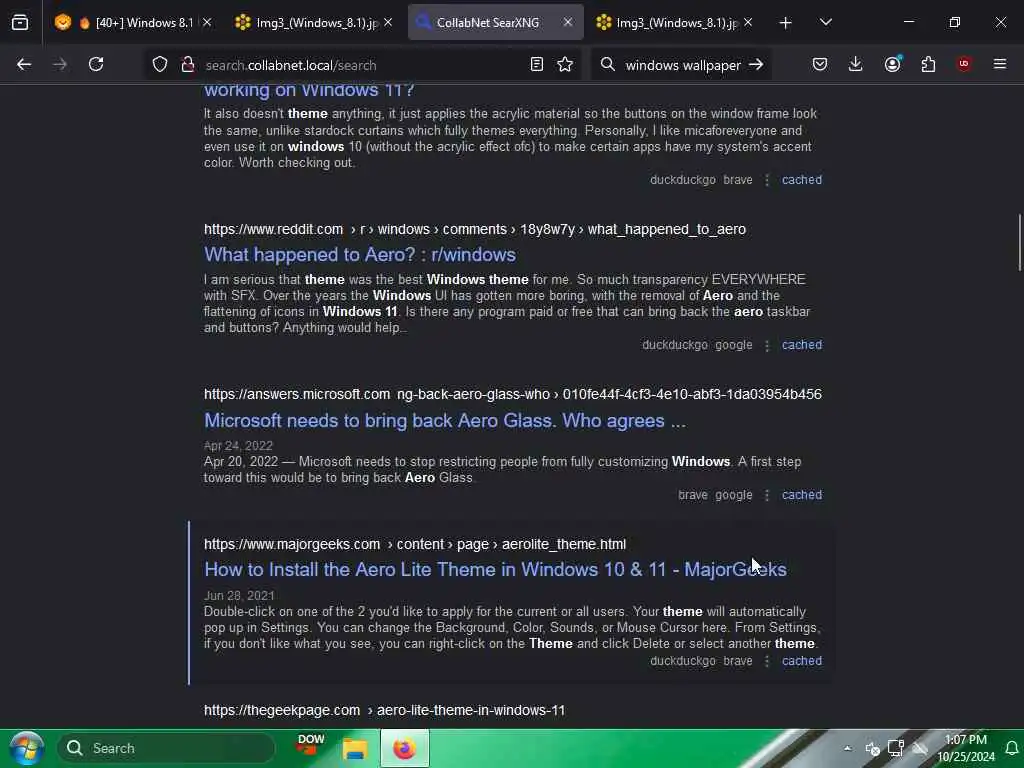Switch to last Img3_(Windows_8.1).jpg tab
Screen dimensions: 1024x768
673,23
